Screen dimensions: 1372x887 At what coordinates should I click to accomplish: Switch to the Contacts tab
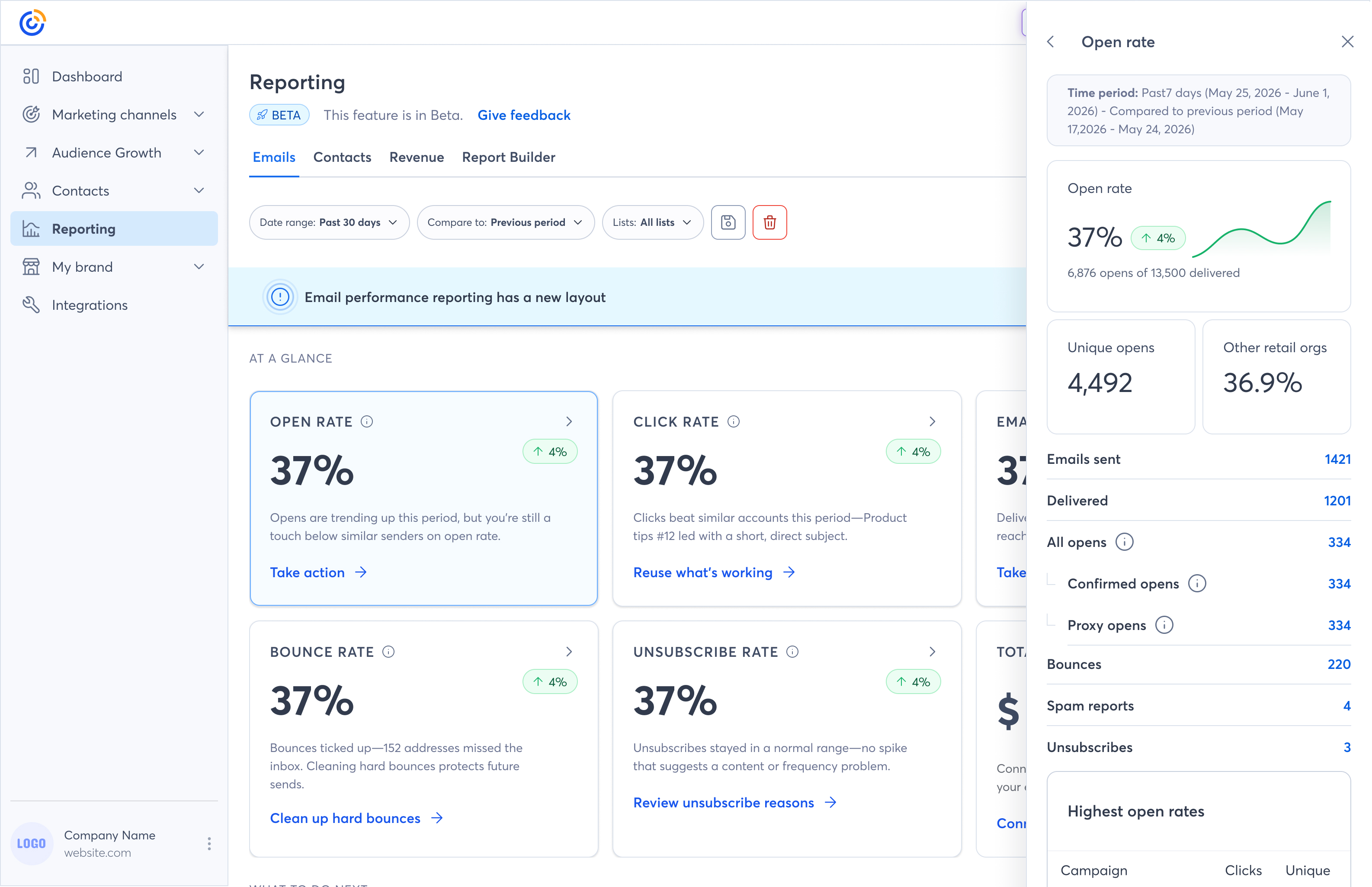(x=342, y=157)
